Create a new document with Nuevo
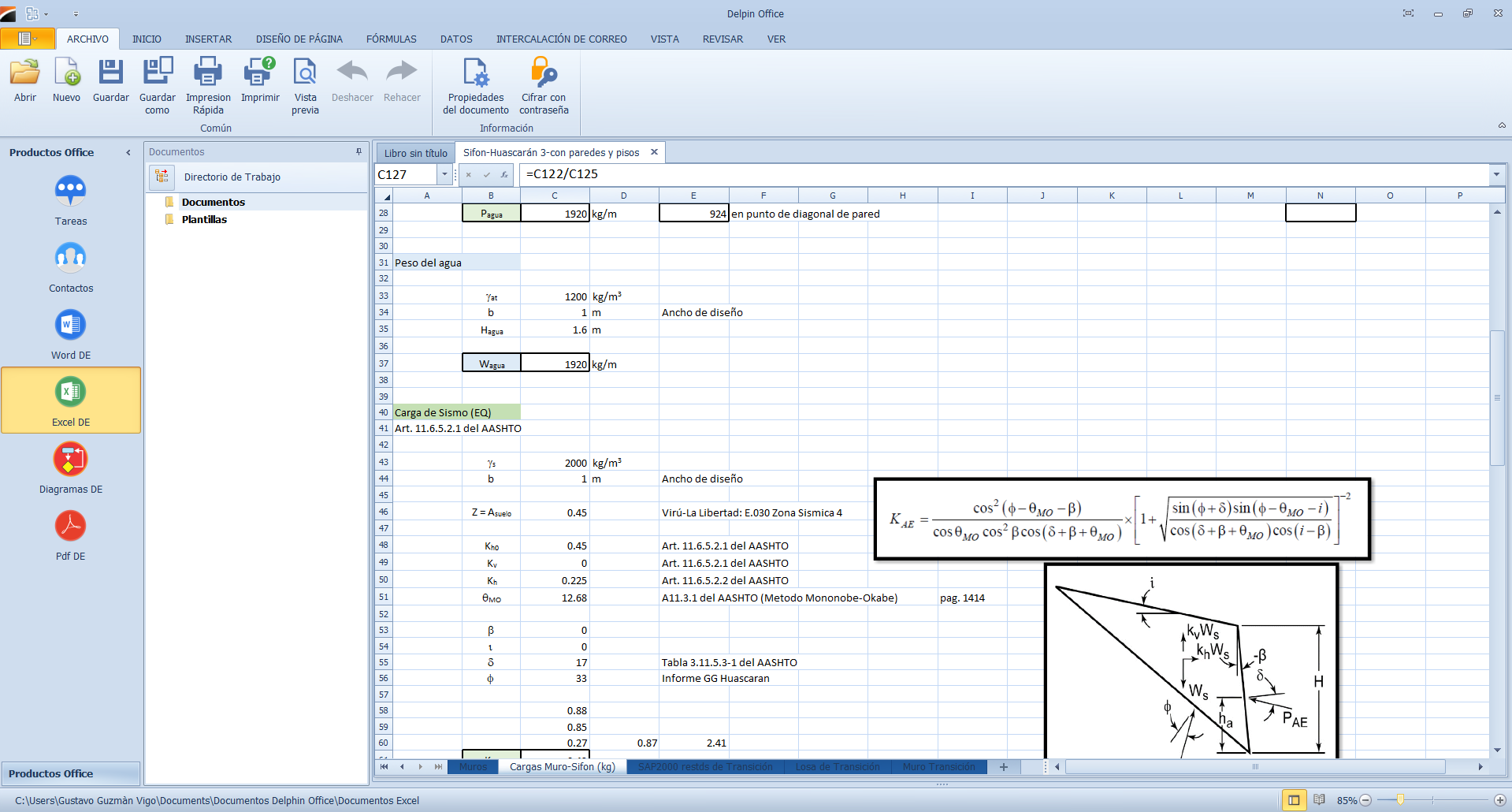 click(67, 73)
